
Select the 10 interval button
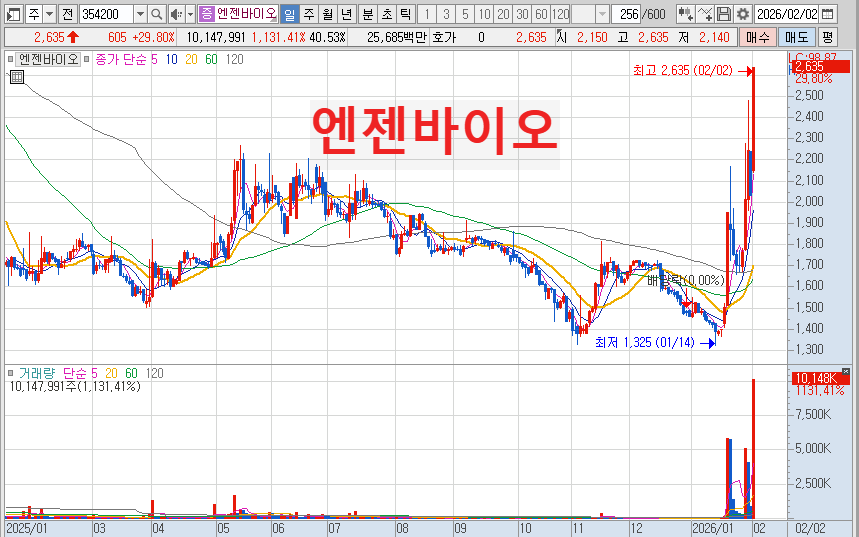coord(484,14)
